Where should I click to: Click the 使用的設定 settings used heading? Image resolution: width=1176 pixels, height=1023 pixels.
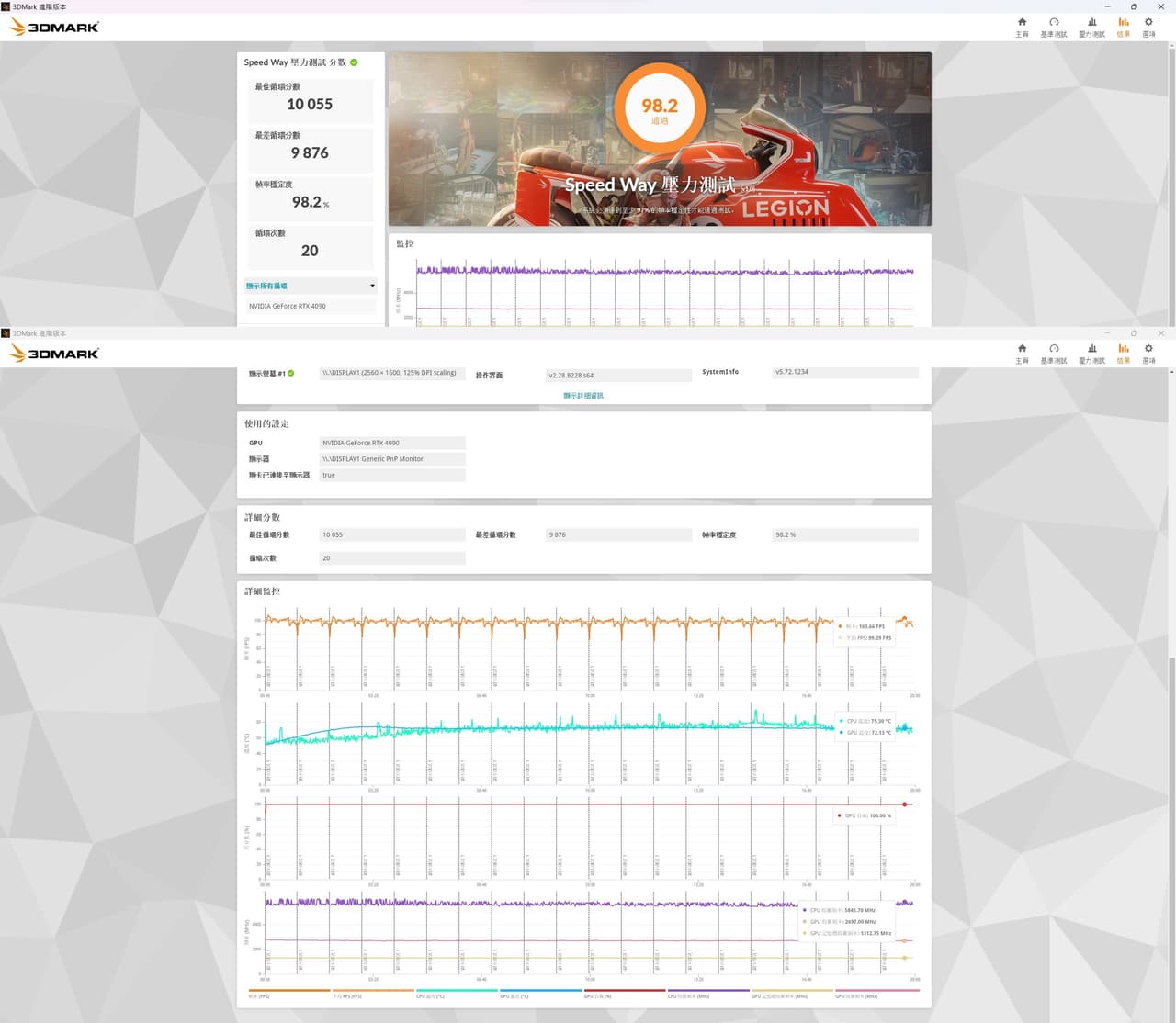[266, 424]
